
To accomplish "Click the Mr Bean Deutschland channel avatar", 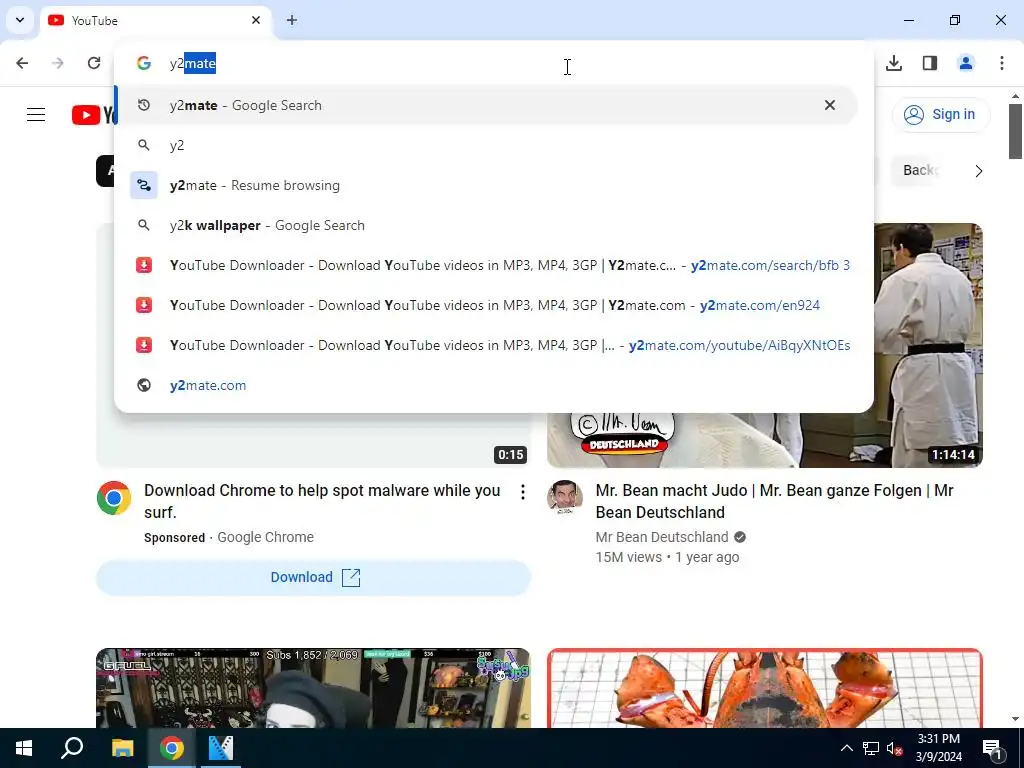I will click(564, 498).
